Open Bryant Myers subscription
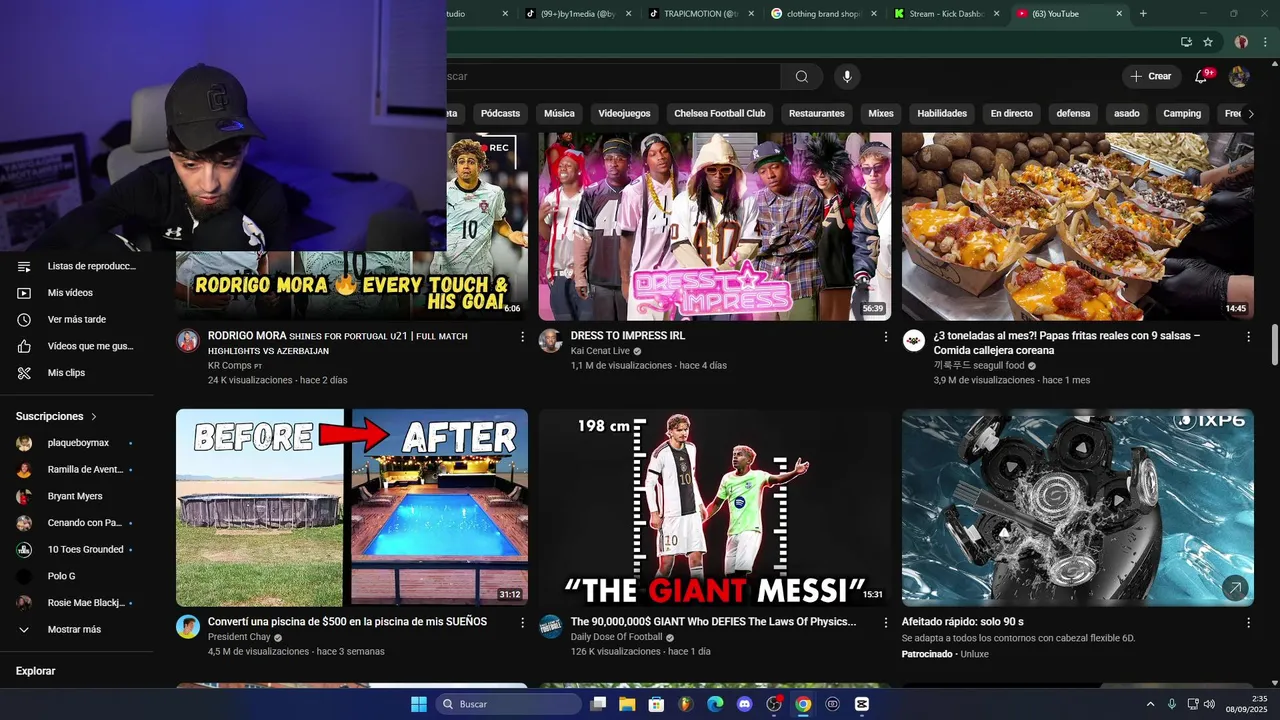The width and height of the screenshot is (1280, 720). point(75,496)
